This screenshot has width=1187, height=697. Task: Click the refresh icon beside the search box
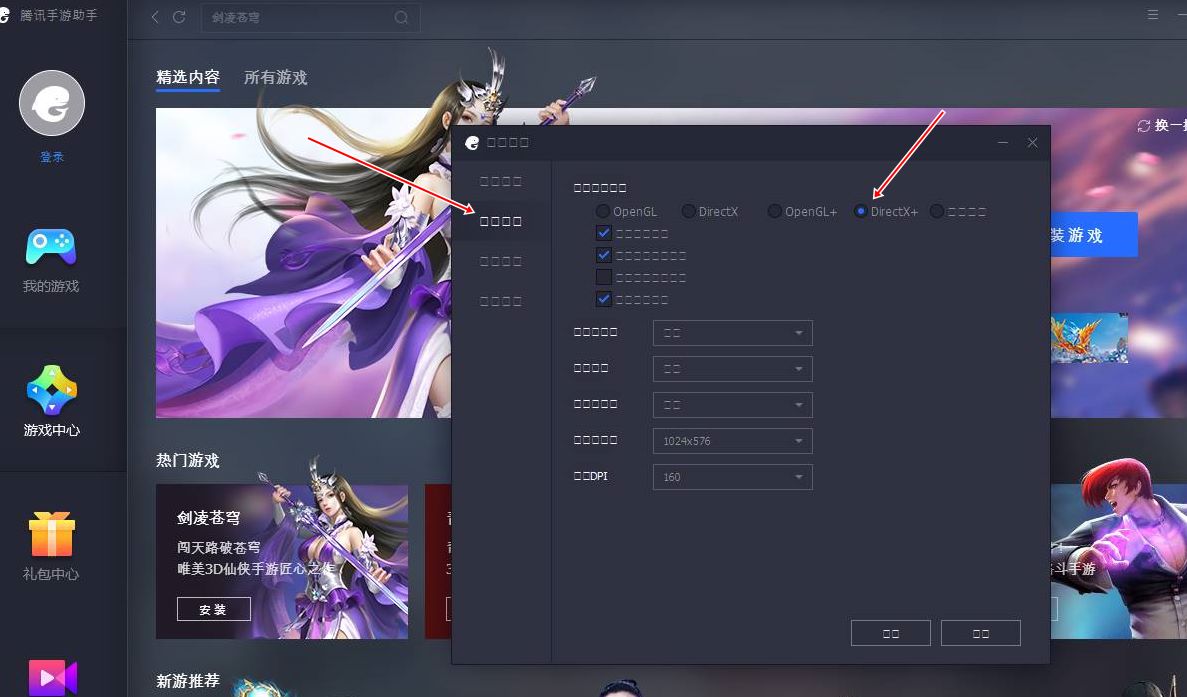click(x=179, y=17)
